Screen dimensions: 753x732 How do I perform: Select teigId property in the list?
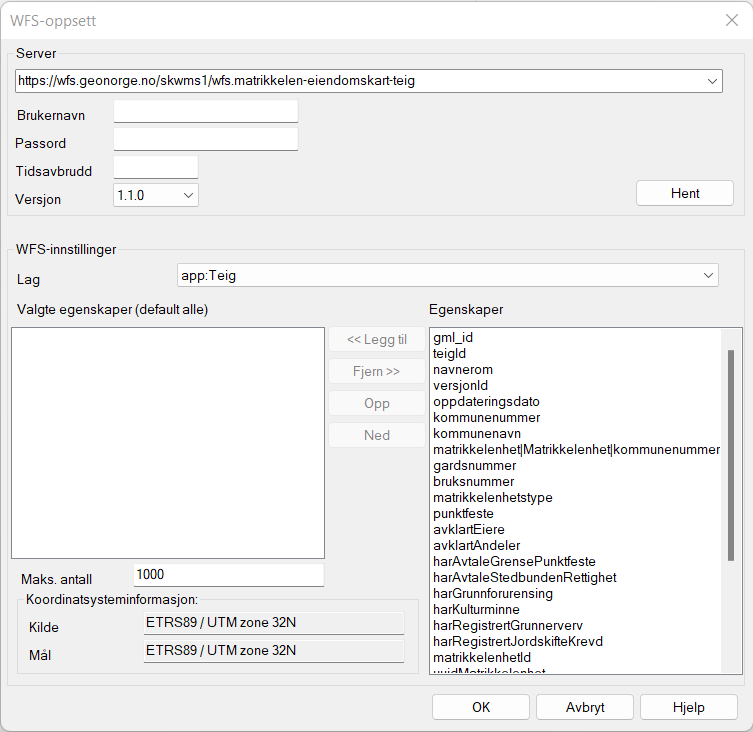[x=449, y=354]
